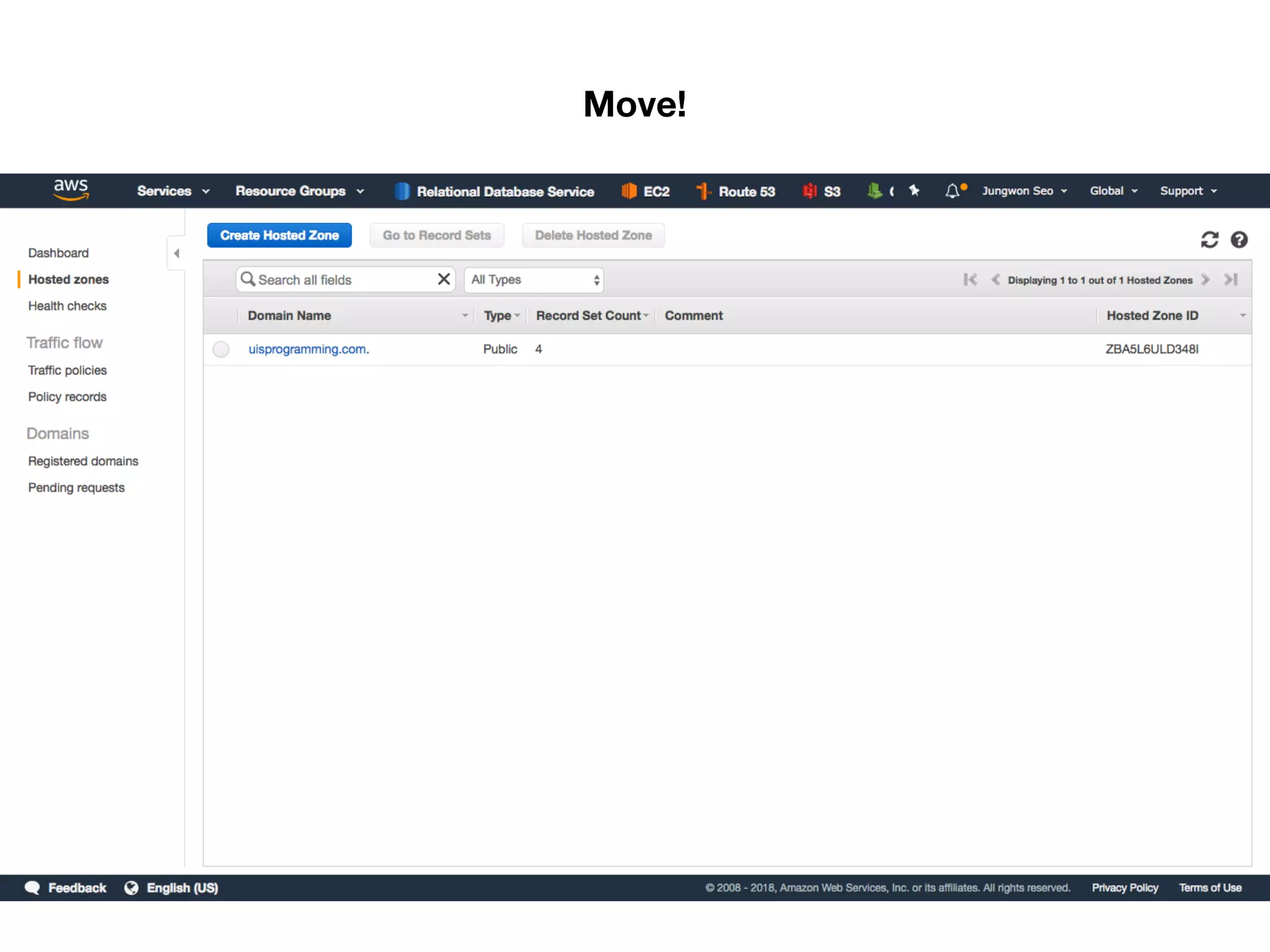Click the AWS logo home icon
Image resolution: width=1270 pixels, height=952 pixels.
pos(71,190)
